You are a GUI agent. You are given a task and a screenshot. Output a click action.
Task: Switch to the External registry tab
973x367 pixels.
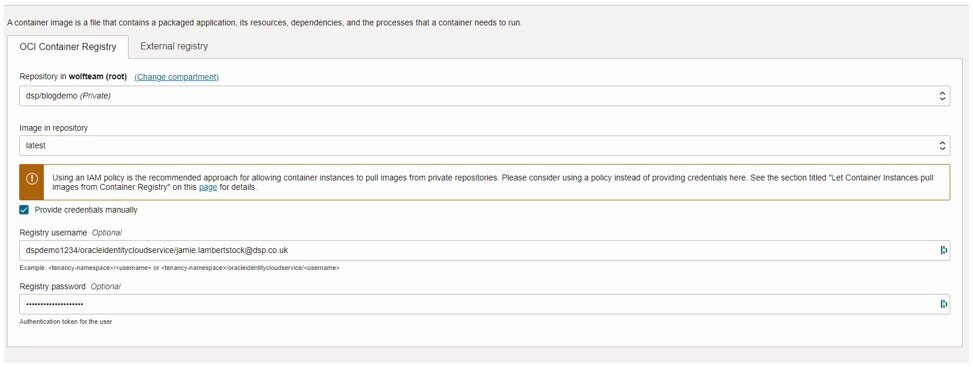tap(174, 46)
